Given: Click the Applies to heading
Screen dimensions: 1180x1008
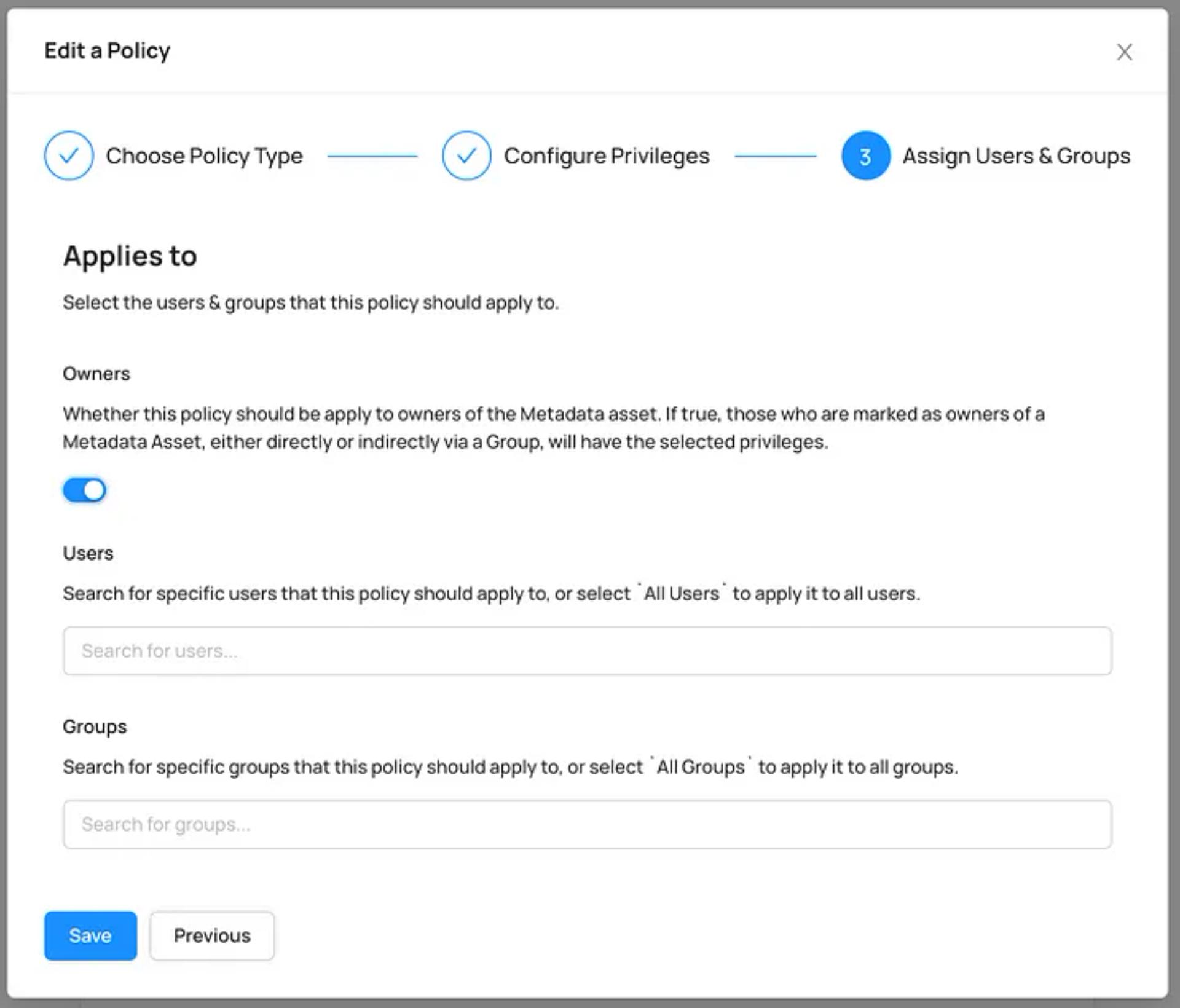Looking at the screenshot, I should point(130,256).
